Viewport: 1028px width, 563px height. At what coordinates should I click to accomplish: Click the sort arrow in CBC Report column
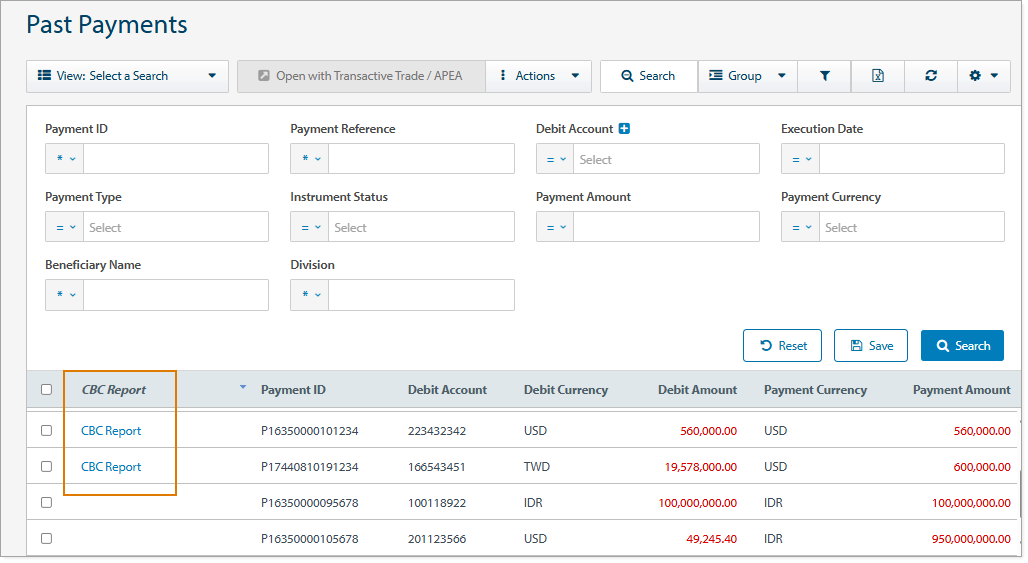point(242,387)
